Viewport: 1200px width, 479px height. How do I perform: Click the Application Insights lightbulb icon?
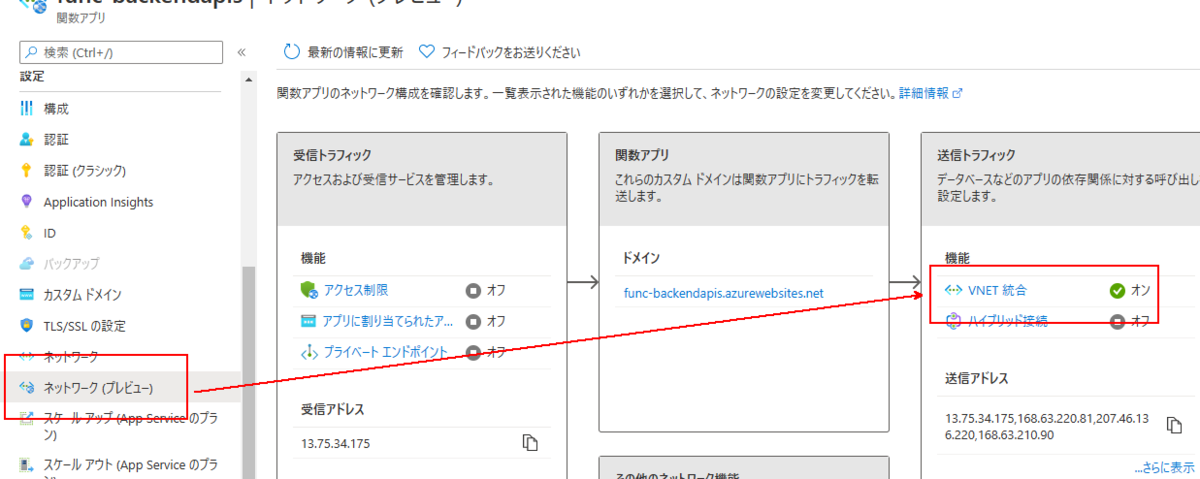[x=27, y=202]
